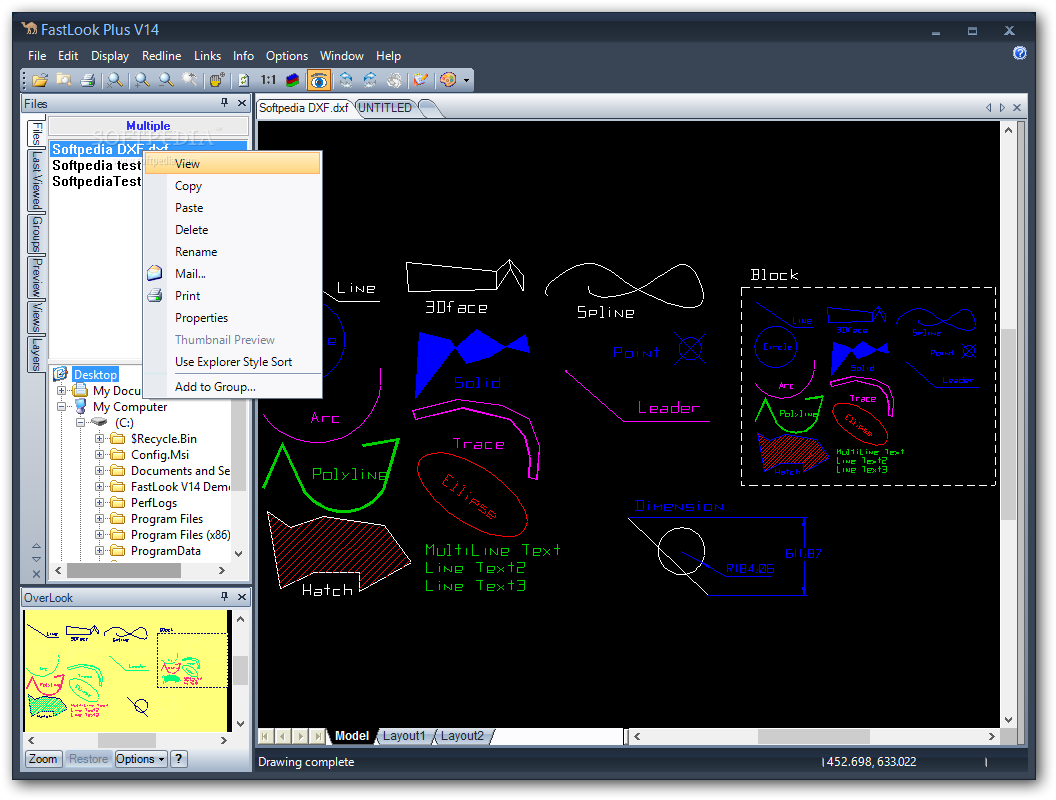Choose Copy in the context menu
The image size is (1056, 800).
pyautogui.click(x=233, y=186)
